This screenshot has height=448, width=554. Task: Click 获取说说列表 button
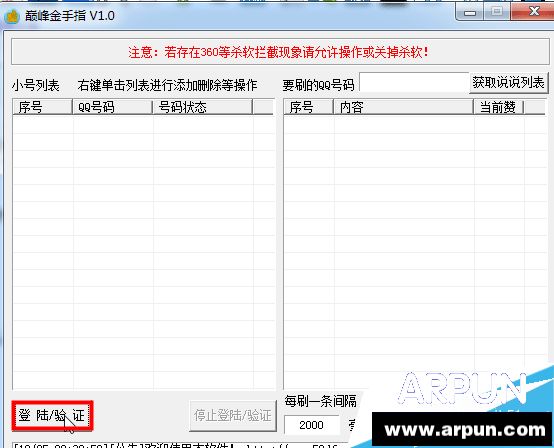(x=508, y=83)
